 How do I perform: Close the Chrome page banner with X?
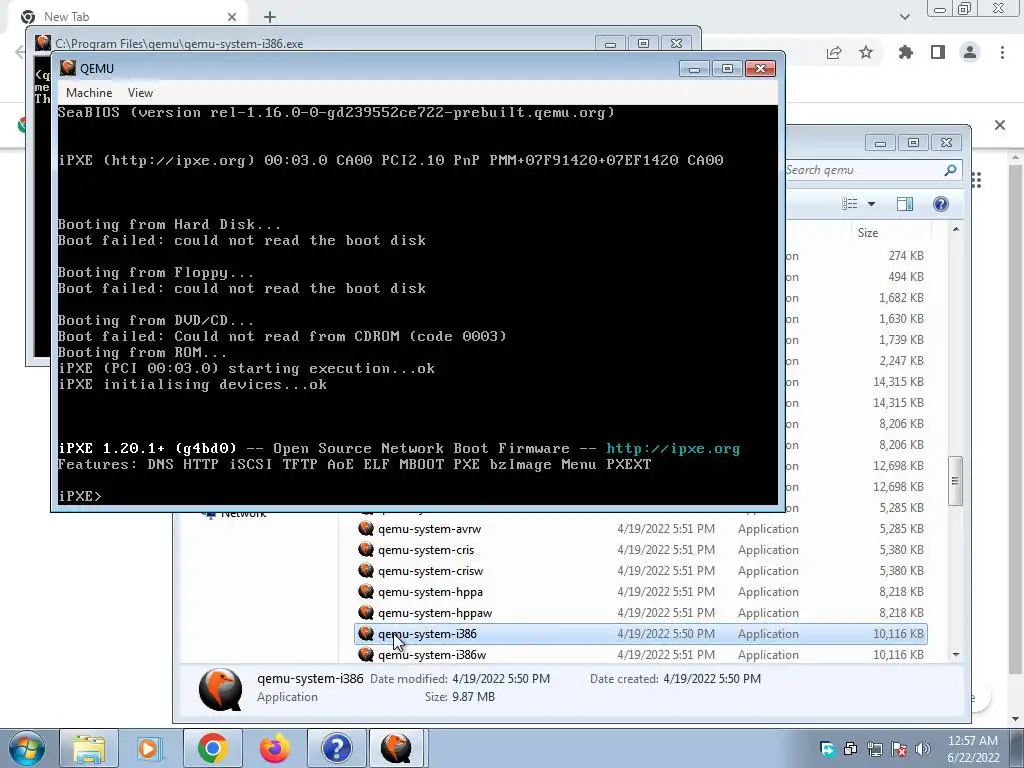[x=1000, y=125]
